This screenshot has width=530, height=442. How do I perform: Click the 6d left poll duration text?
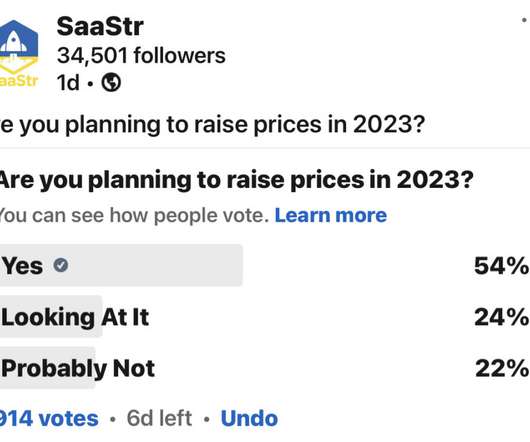(x=159, y=418)
